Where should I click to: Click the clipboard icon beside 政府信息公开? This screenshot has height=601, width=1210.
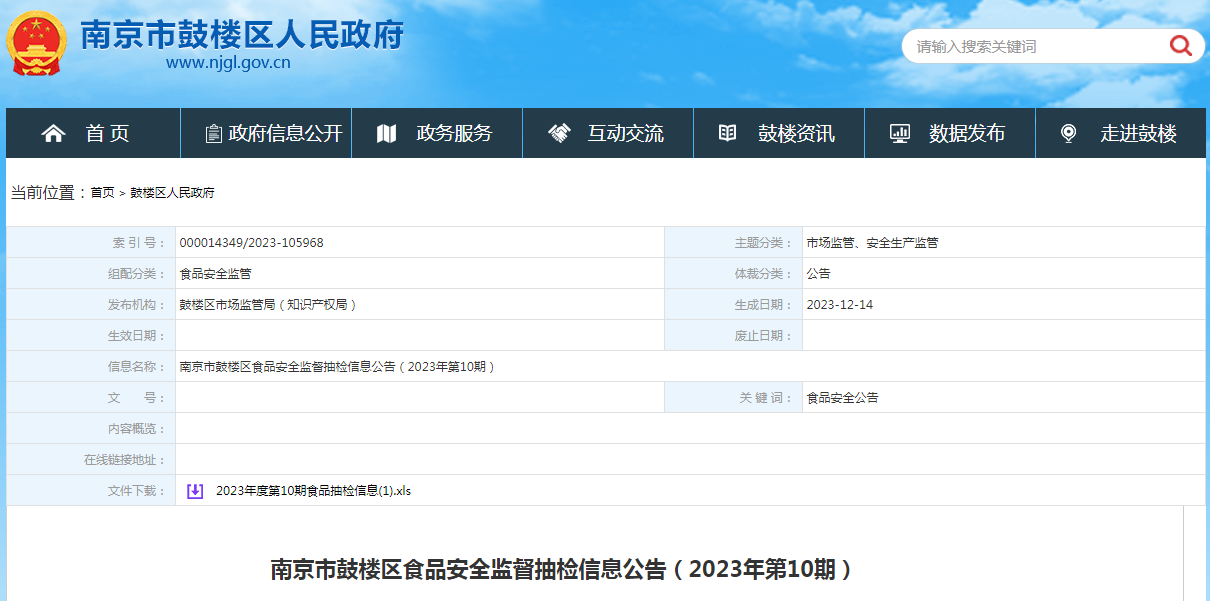[x=213, y=133]
